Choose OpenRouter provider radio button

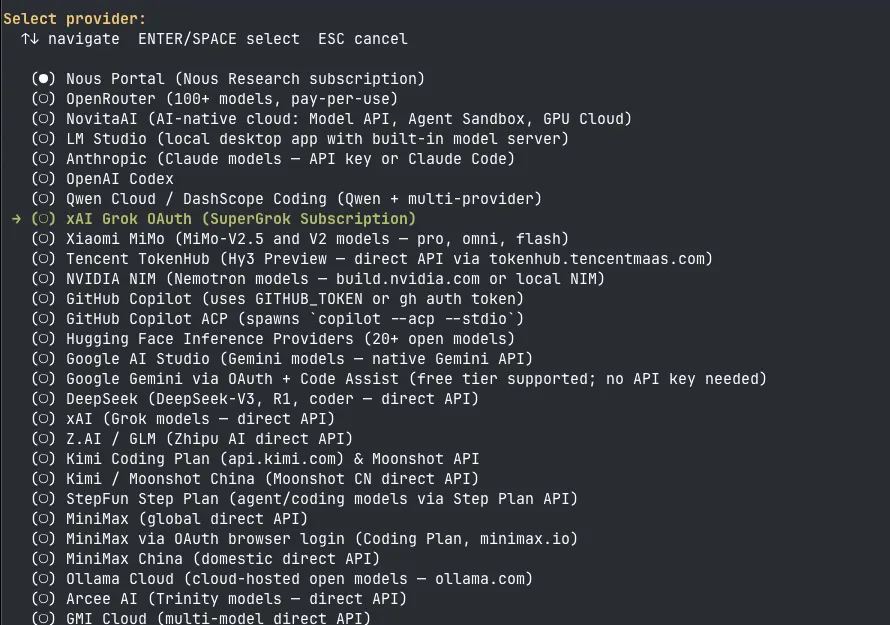[x=43, y=99]
